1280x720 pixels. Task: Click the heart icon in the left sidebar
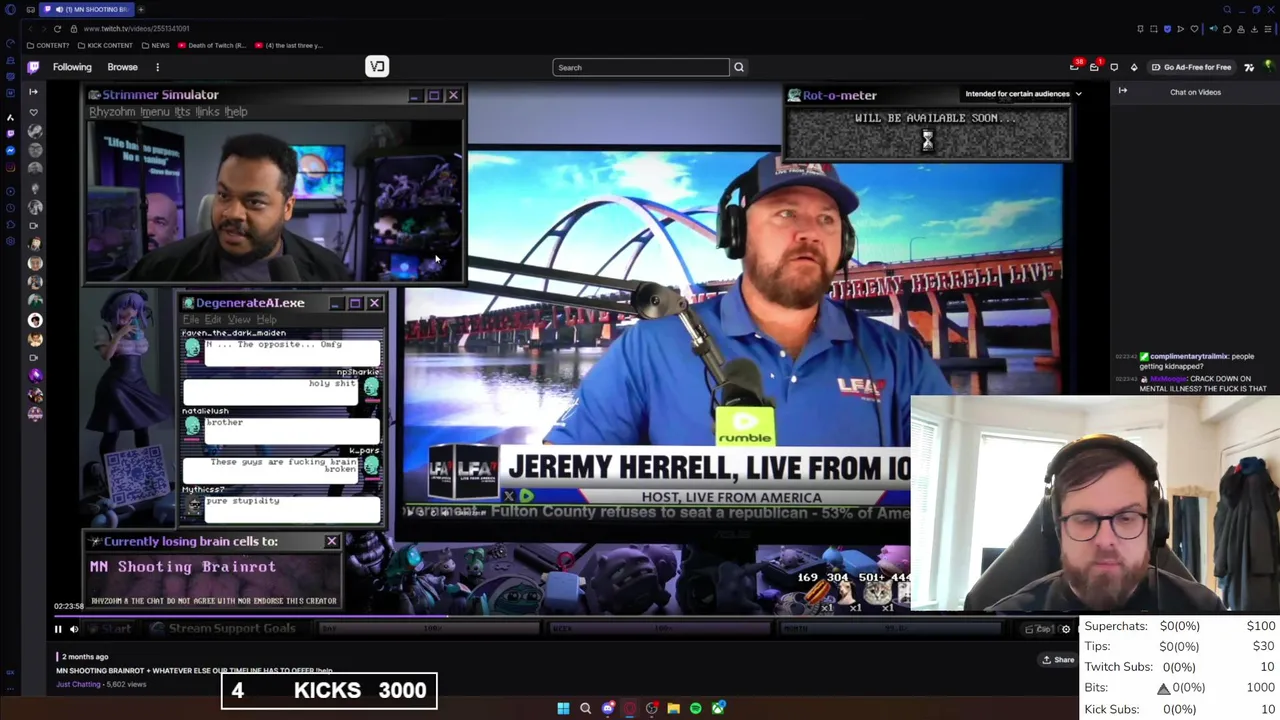pyautogui.click(x=34, y=112)
